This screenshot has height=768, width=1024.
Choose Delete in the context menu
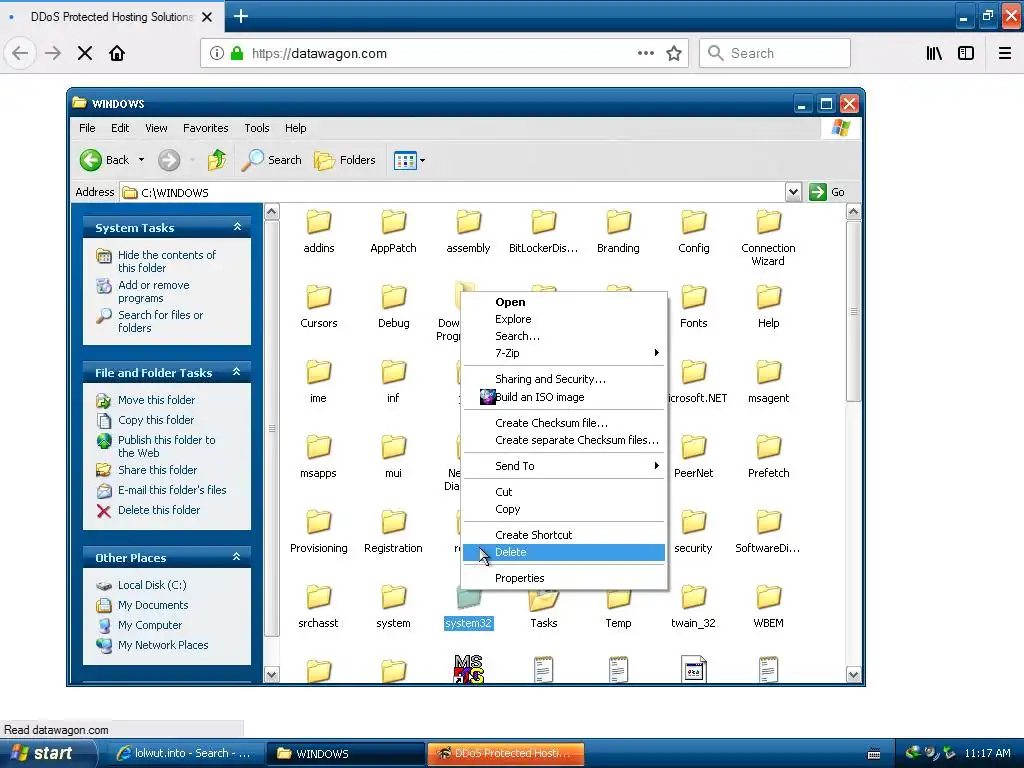[x=564, y=552]
